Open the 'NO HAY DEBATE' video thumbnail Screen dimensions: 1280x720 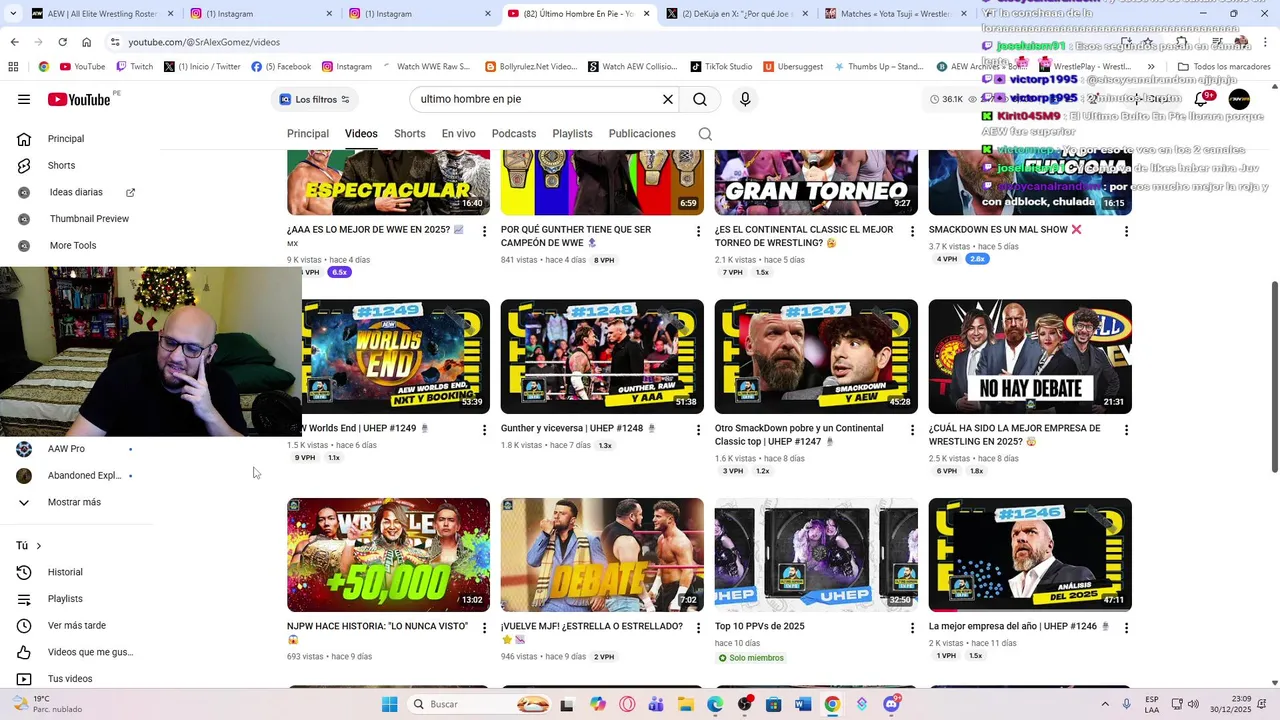point(1030,357)
